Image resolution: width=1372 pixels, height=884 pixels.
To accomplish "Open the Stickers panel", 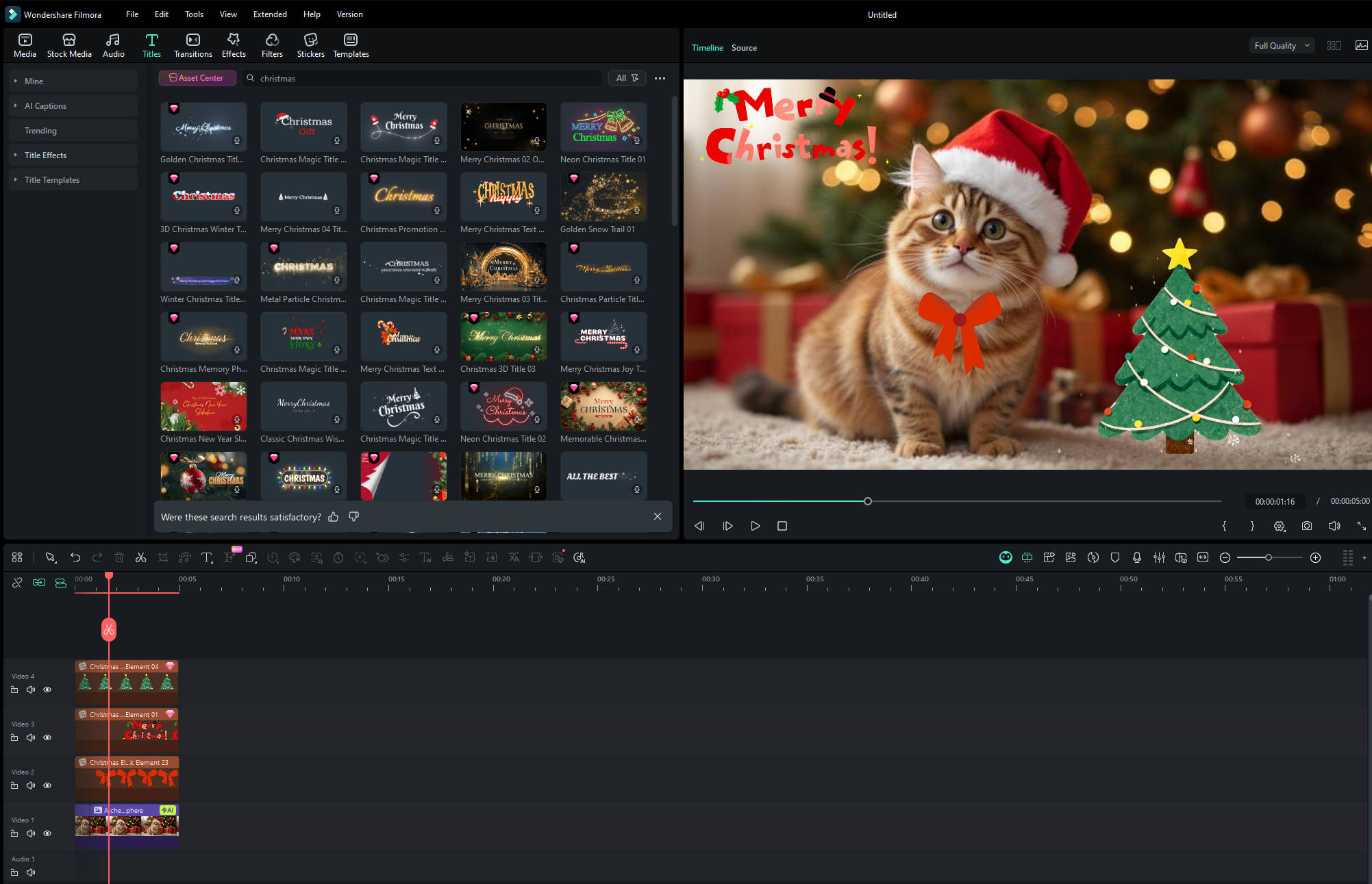I will (x=311, y=45).
